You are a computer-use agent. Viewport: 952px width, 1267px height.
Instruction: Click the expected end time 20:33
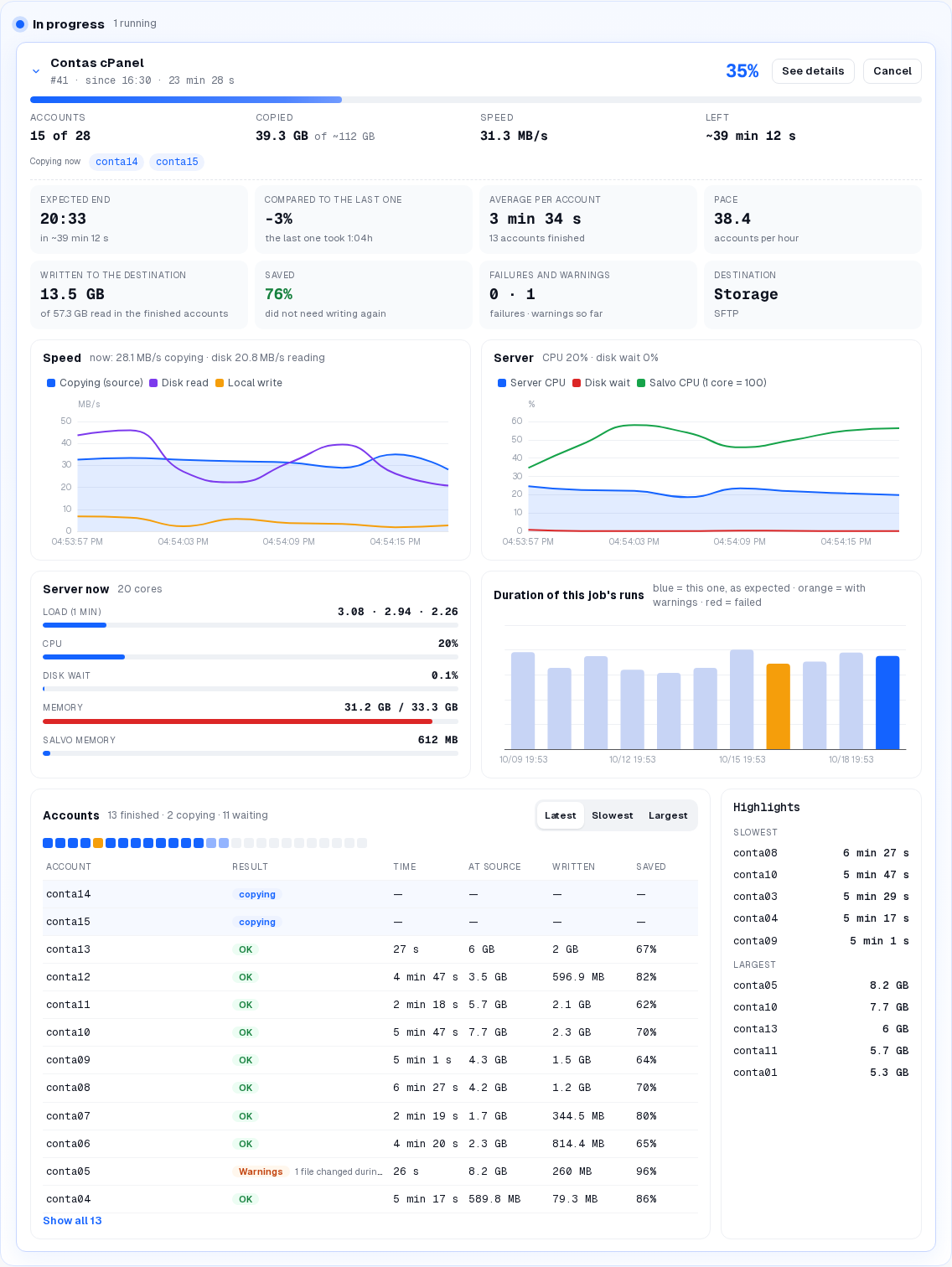click(64, 219)
